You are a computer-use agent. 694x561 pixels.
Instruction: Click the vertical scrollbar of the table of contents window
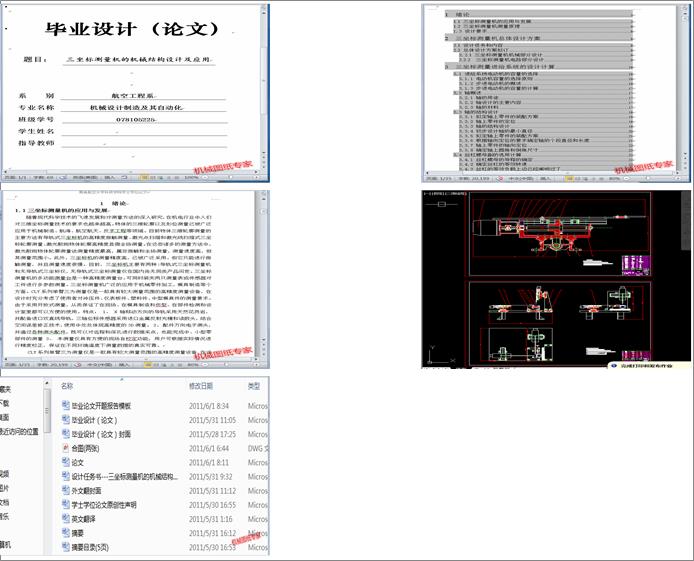685,88
